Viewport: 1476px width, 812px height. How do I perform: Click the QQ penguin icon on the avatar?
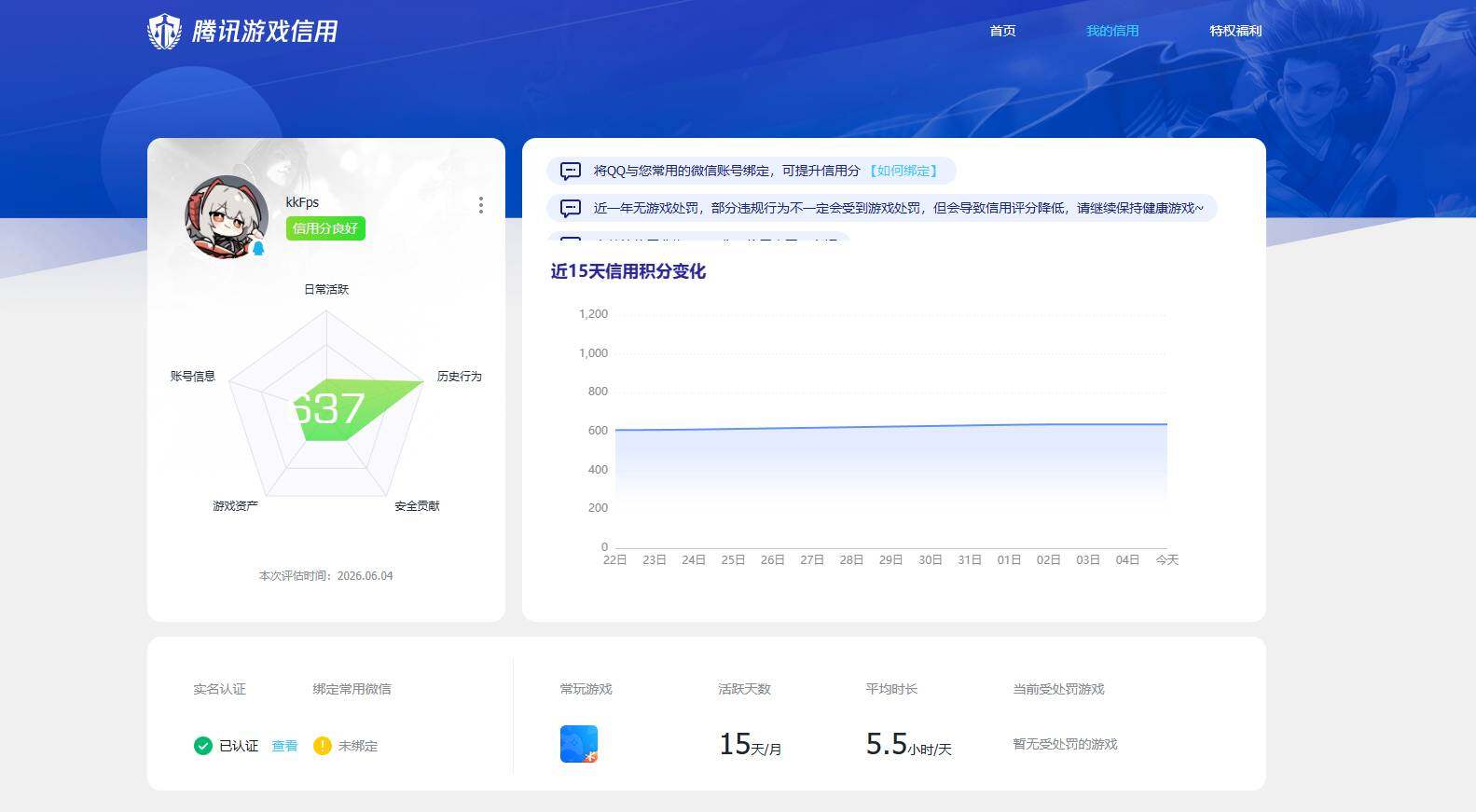click(258, 248)
